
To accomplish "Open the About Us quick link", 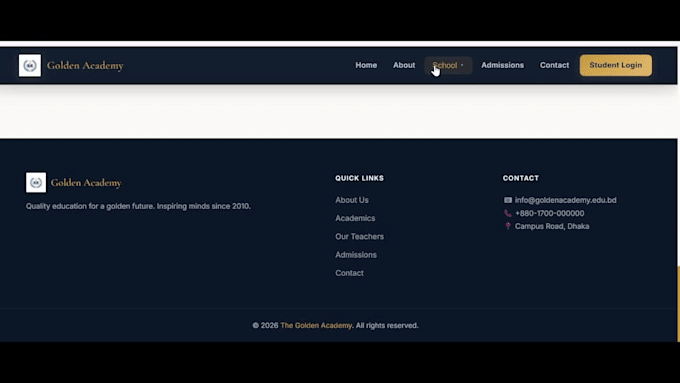I will pos(352,200).
